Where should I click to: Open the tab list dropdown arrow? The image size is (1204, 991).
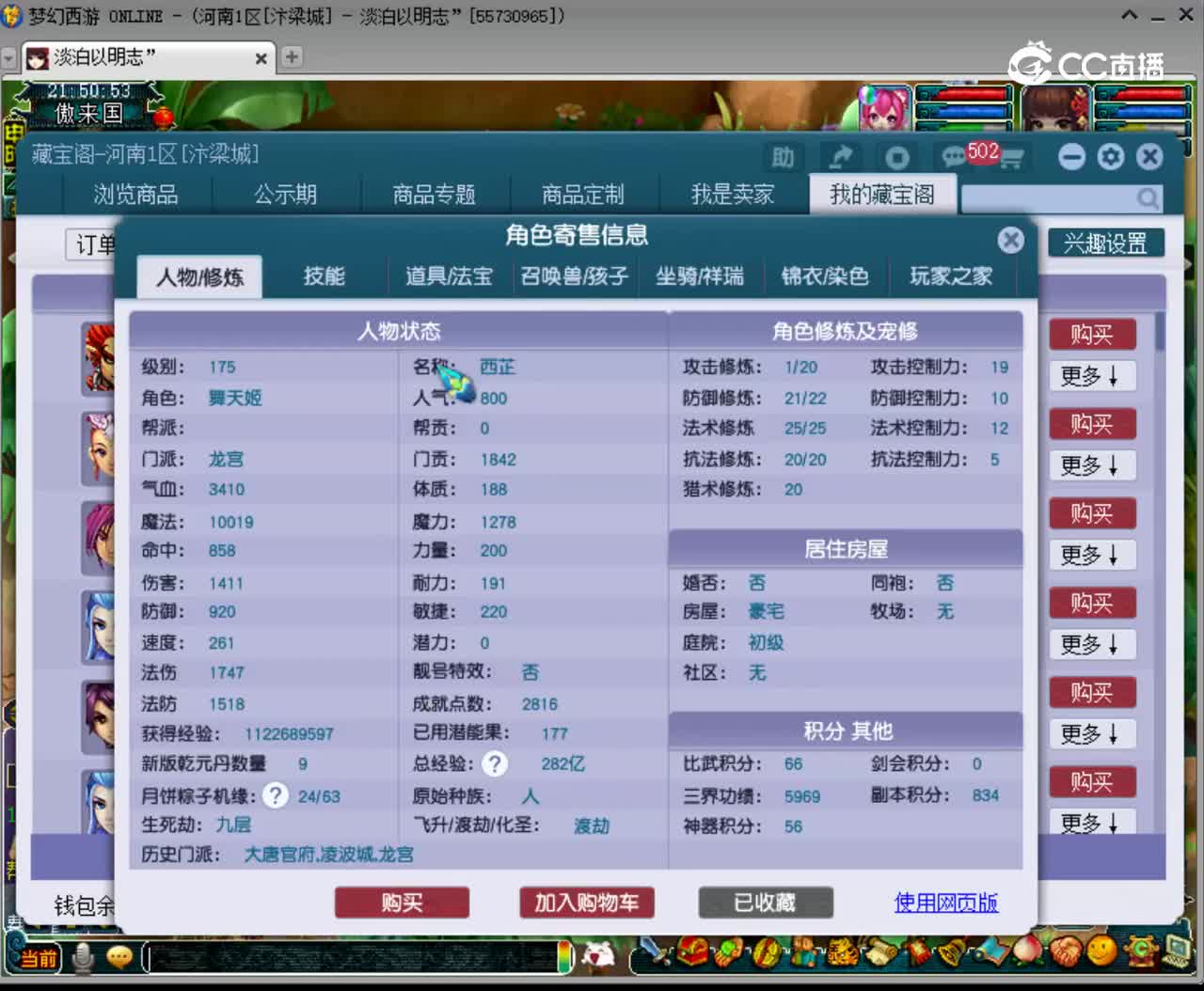coord(9,58)
